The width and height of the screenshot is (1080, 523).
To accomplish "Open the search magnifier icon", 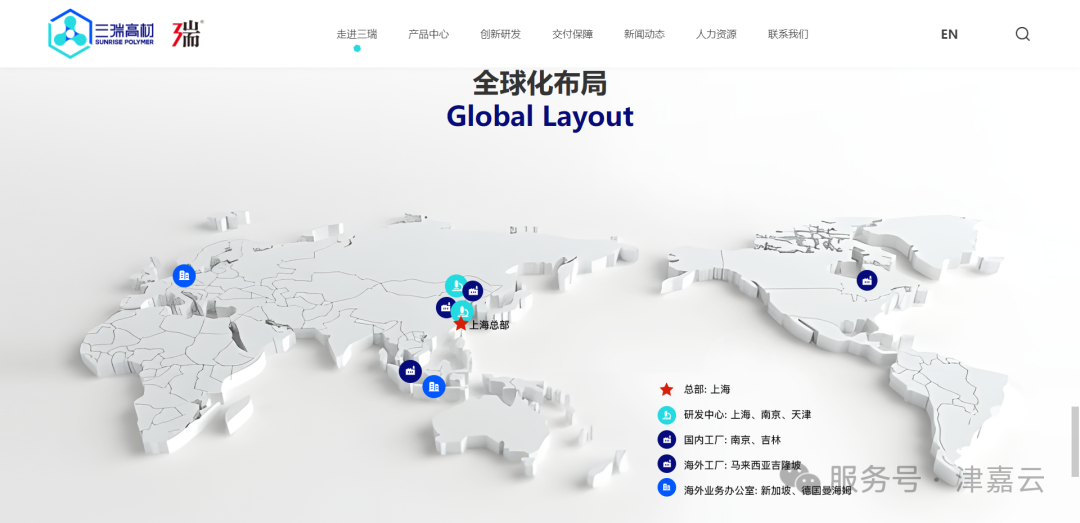I will point(1023,34).
